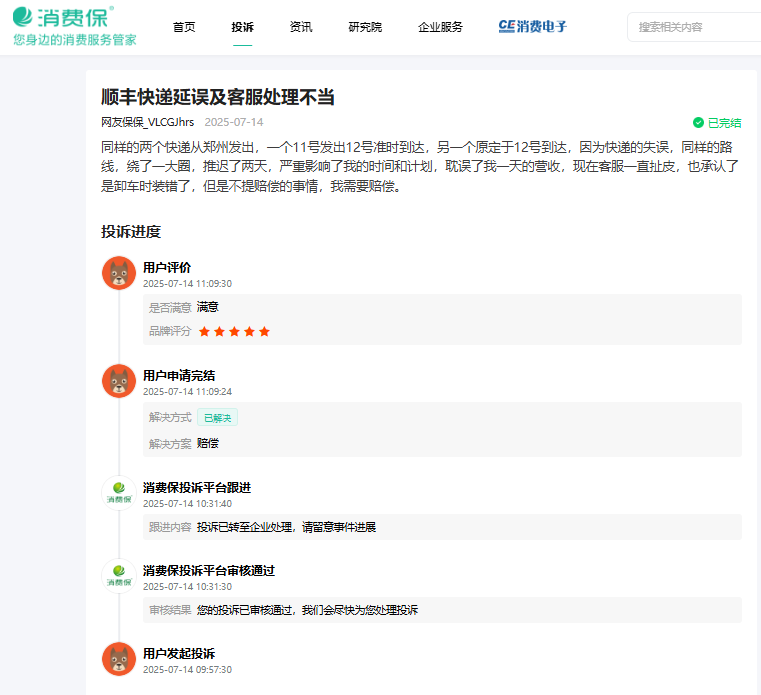Click the fourth star in 品牌评分

coord(249,331)
